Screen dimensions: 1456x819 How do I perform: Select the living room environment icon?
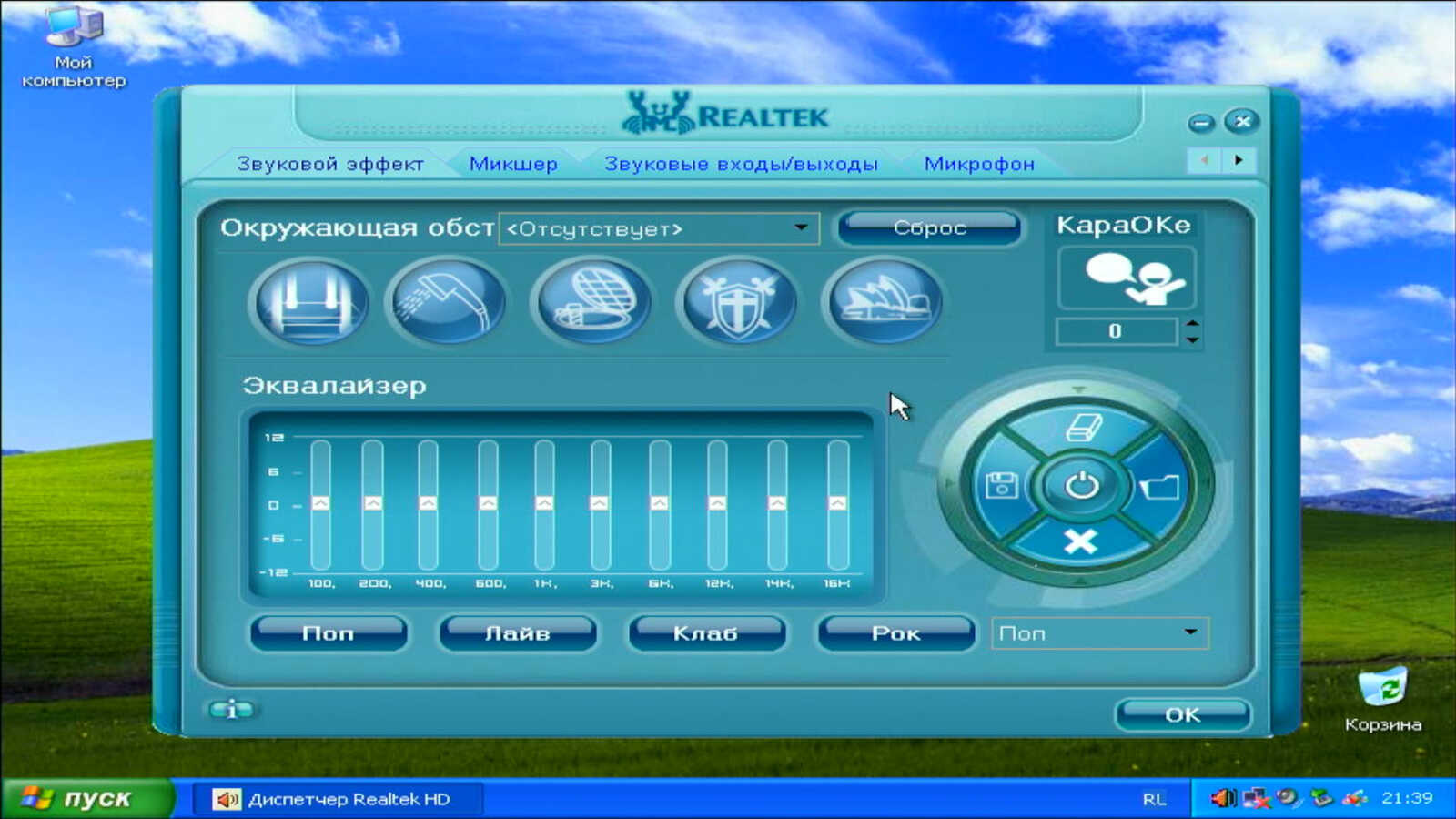[x=311, y=302]
